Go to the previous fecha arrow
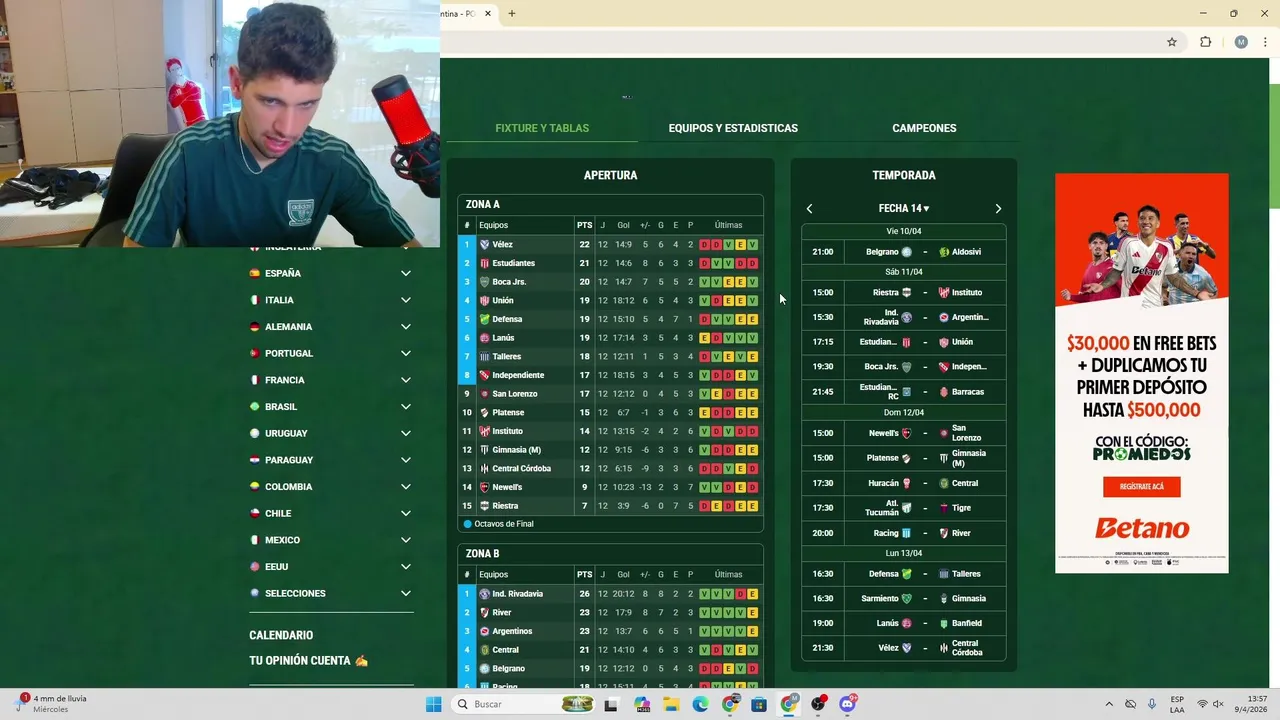1280x720 pixels. click(x=809, y=209)
